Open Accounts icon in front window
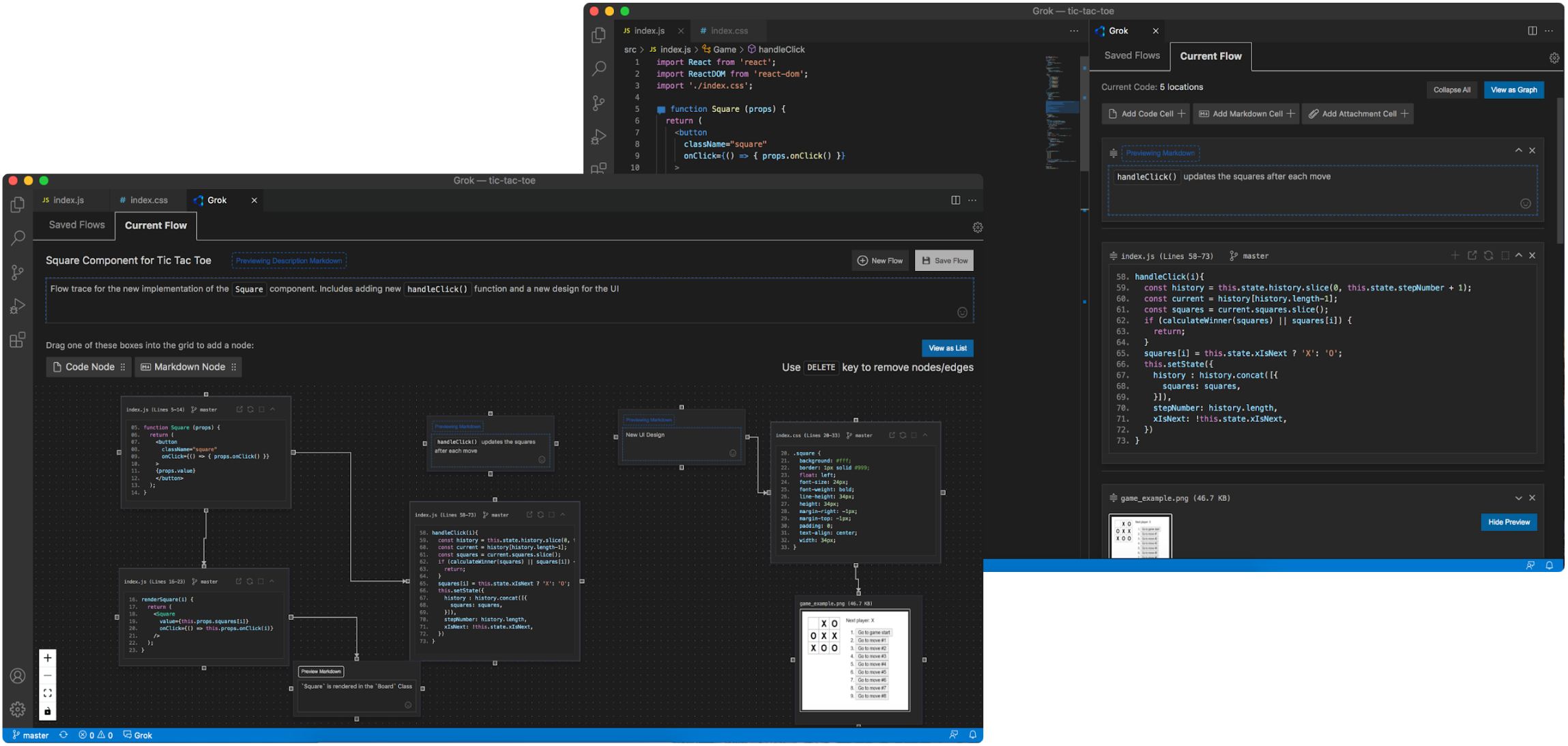Viewport: 1568px width, 746px height. click(18, 676)
